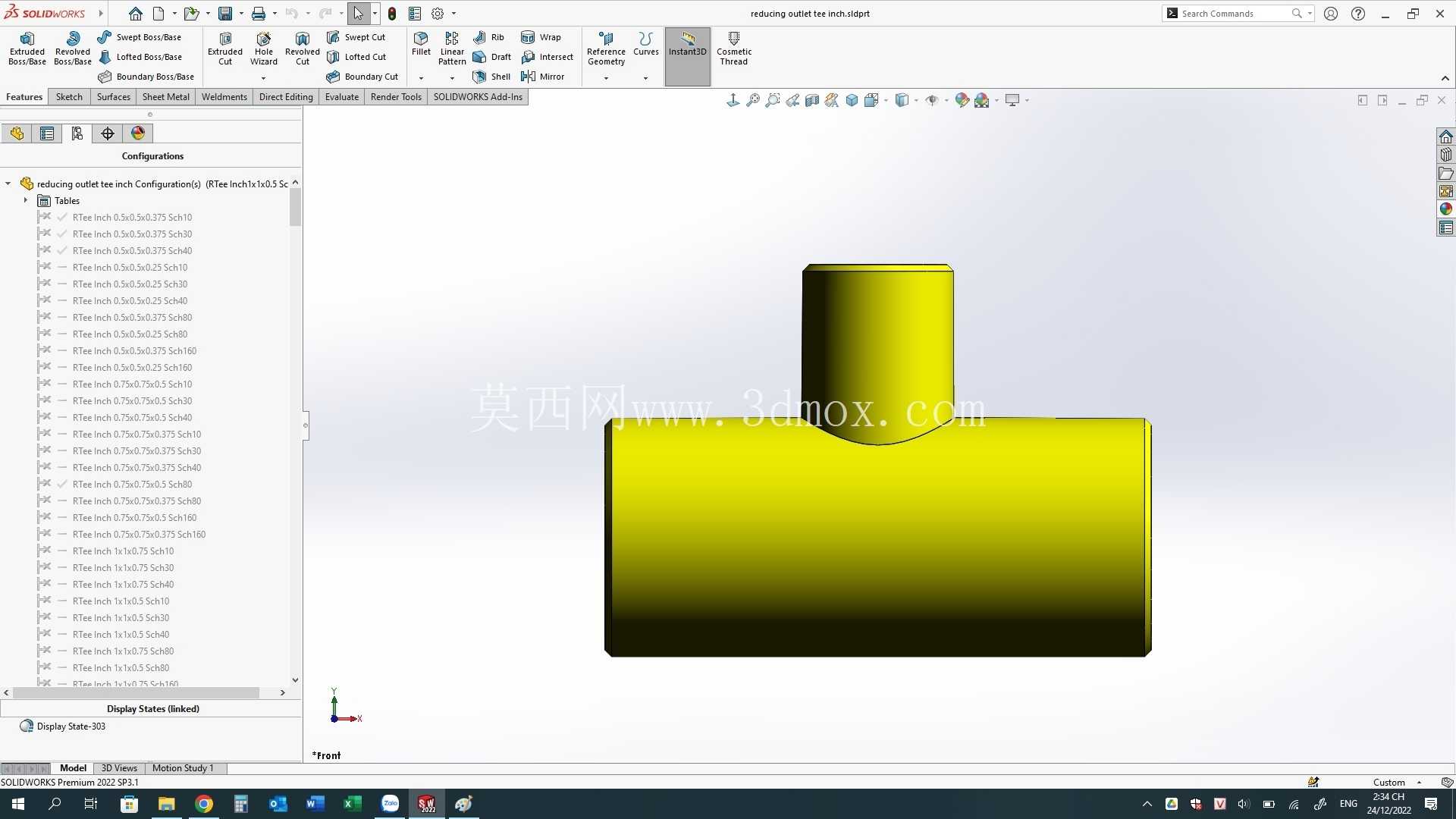Select configuration RTee Inch 1x1x0.5 Sch30

coord(121,618)
